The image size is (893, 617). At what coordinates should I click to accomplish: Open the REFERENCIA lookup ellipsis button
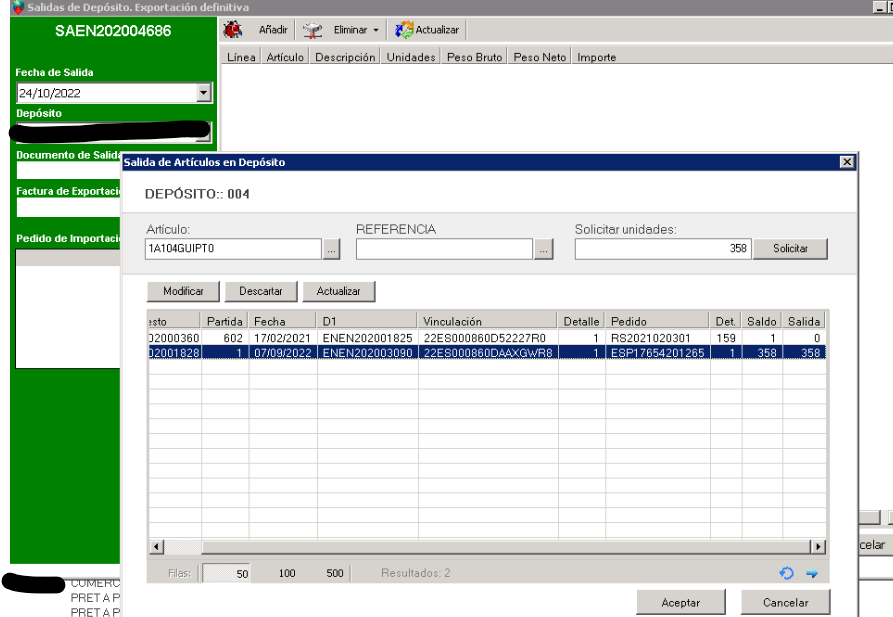pos(543,249)
